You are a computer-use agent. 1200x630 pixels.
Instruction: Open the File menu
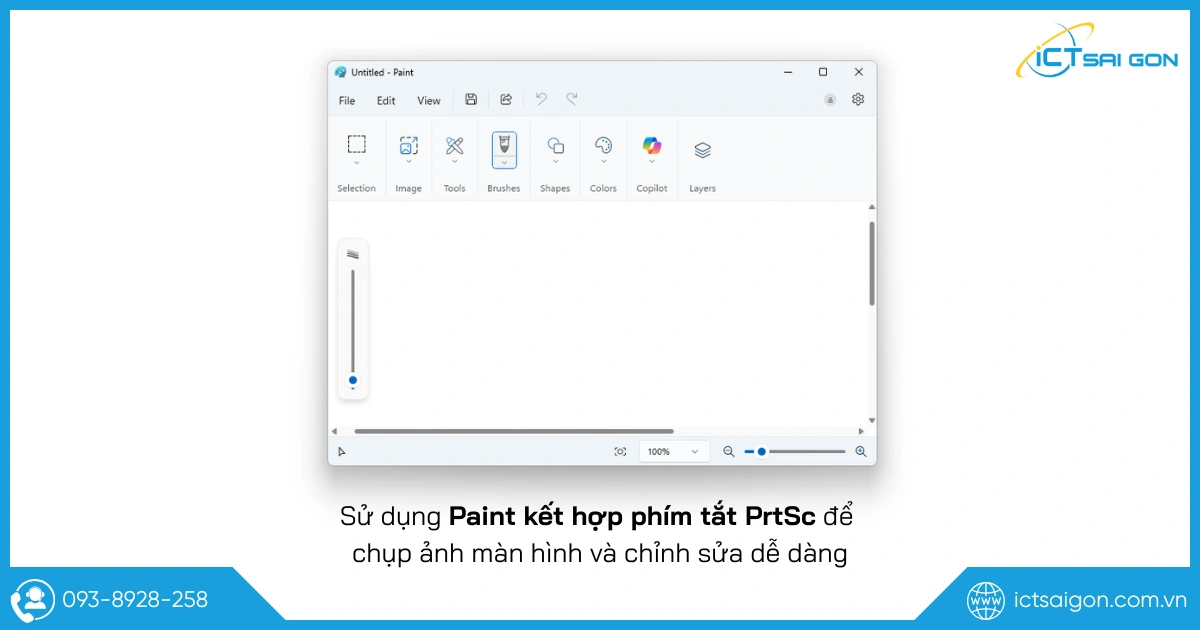347,100
